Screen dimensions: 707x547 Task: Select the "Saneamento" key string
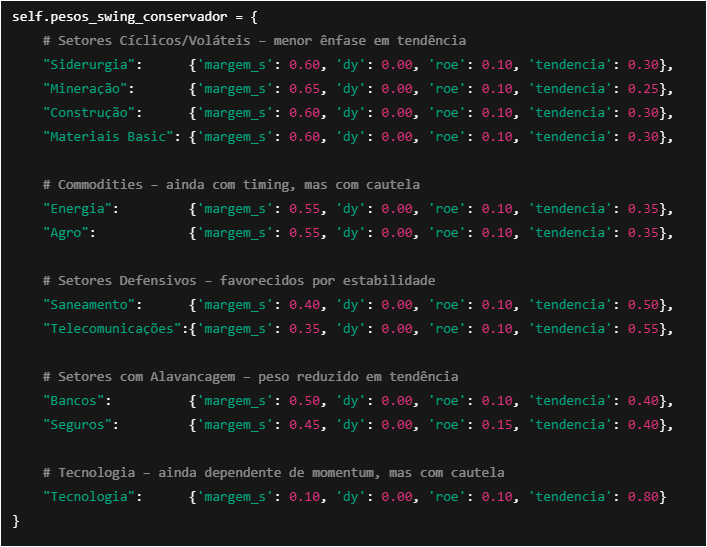pos(92,305)
